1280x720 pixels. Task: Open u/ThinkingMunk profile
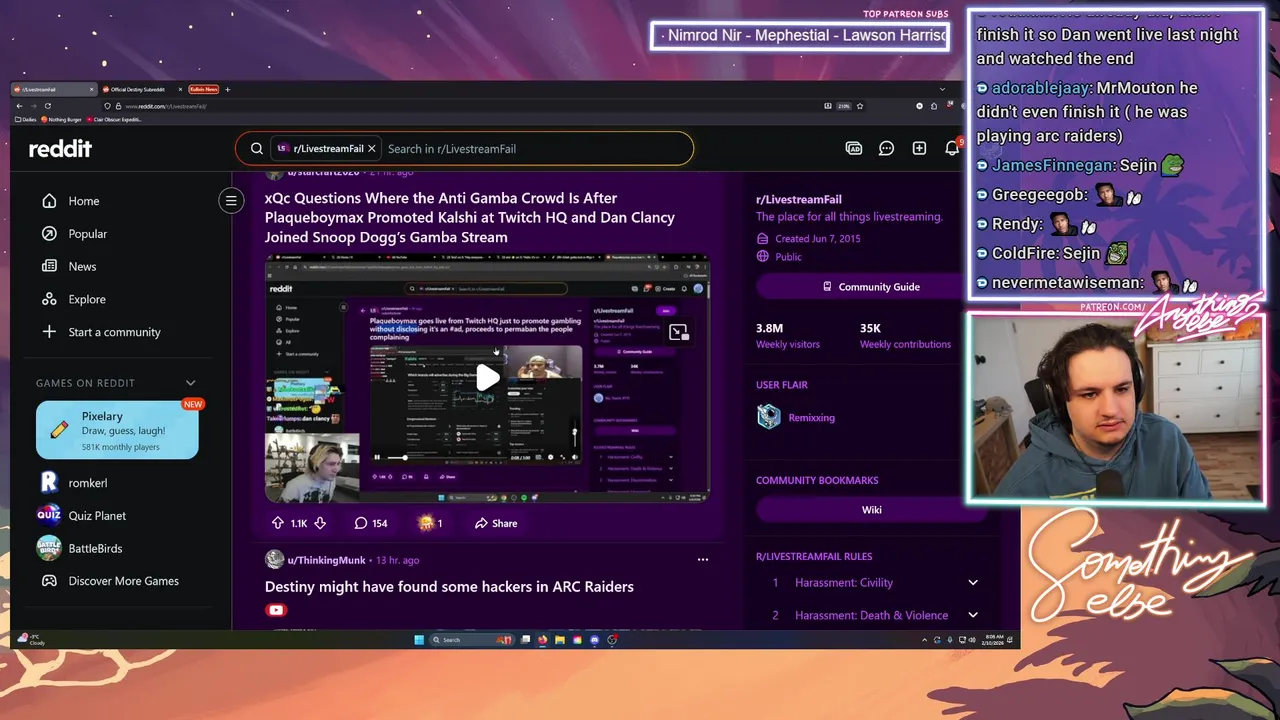[x=326, y=560]
